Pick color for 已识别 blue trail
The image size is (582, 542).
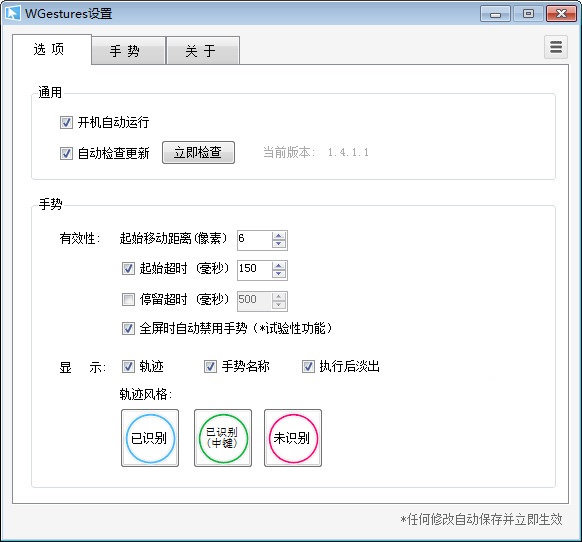coord(150,438)
